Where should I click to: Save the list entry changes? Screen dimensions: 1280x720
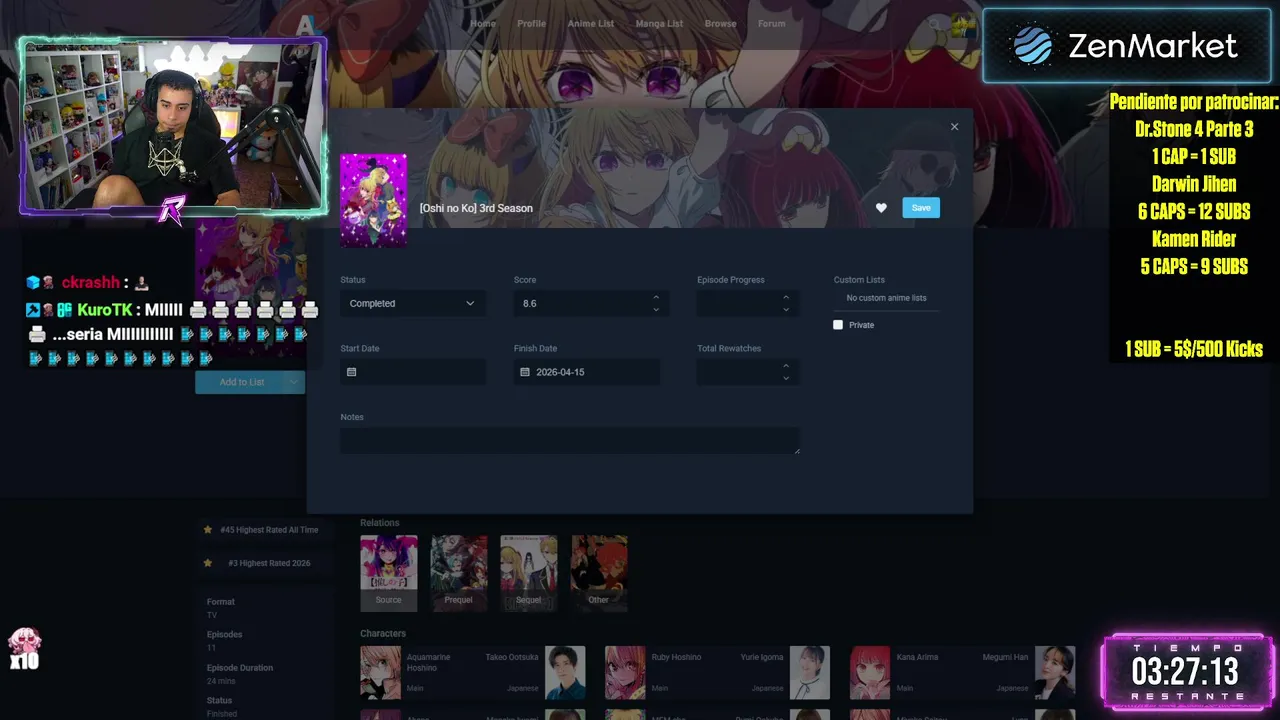(x=921, y=208)
